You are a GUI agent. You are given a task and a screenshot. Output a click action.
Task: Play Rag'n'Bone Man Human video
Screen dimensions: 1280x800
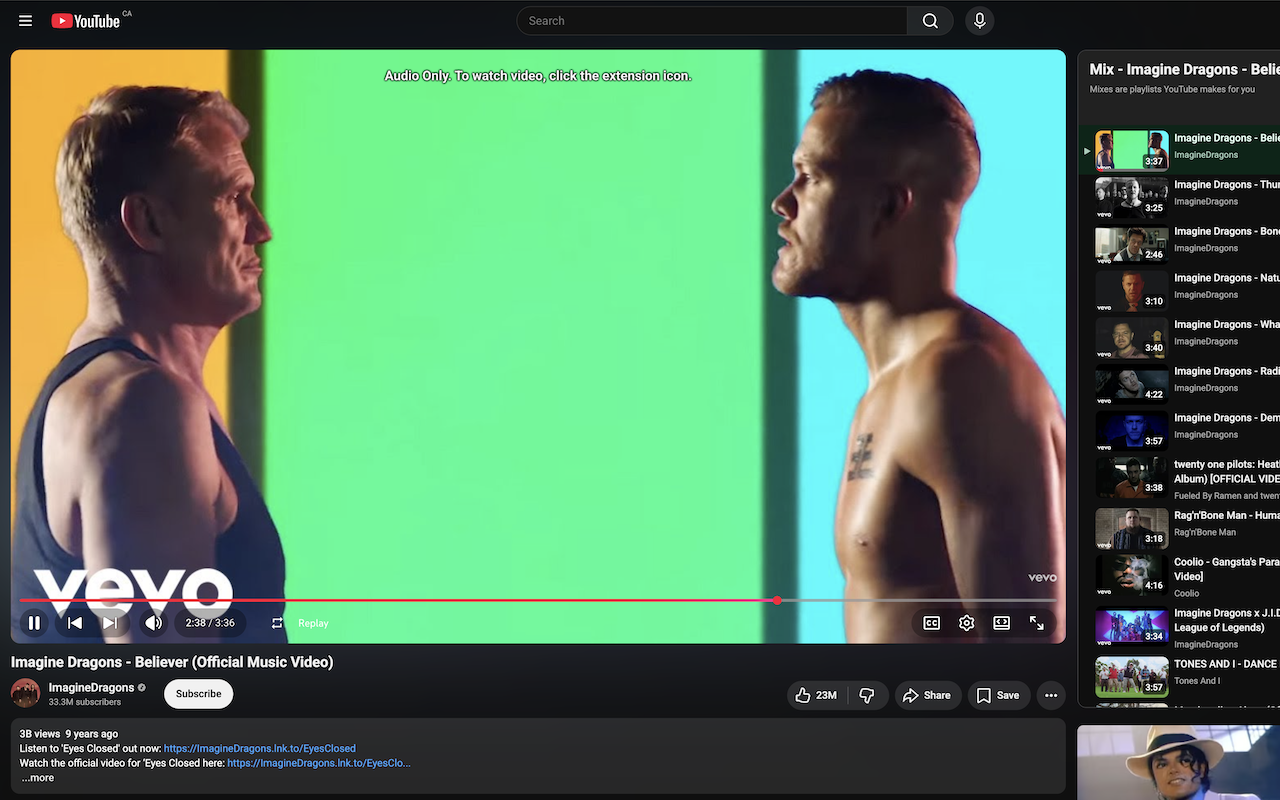pos(1132,529)
